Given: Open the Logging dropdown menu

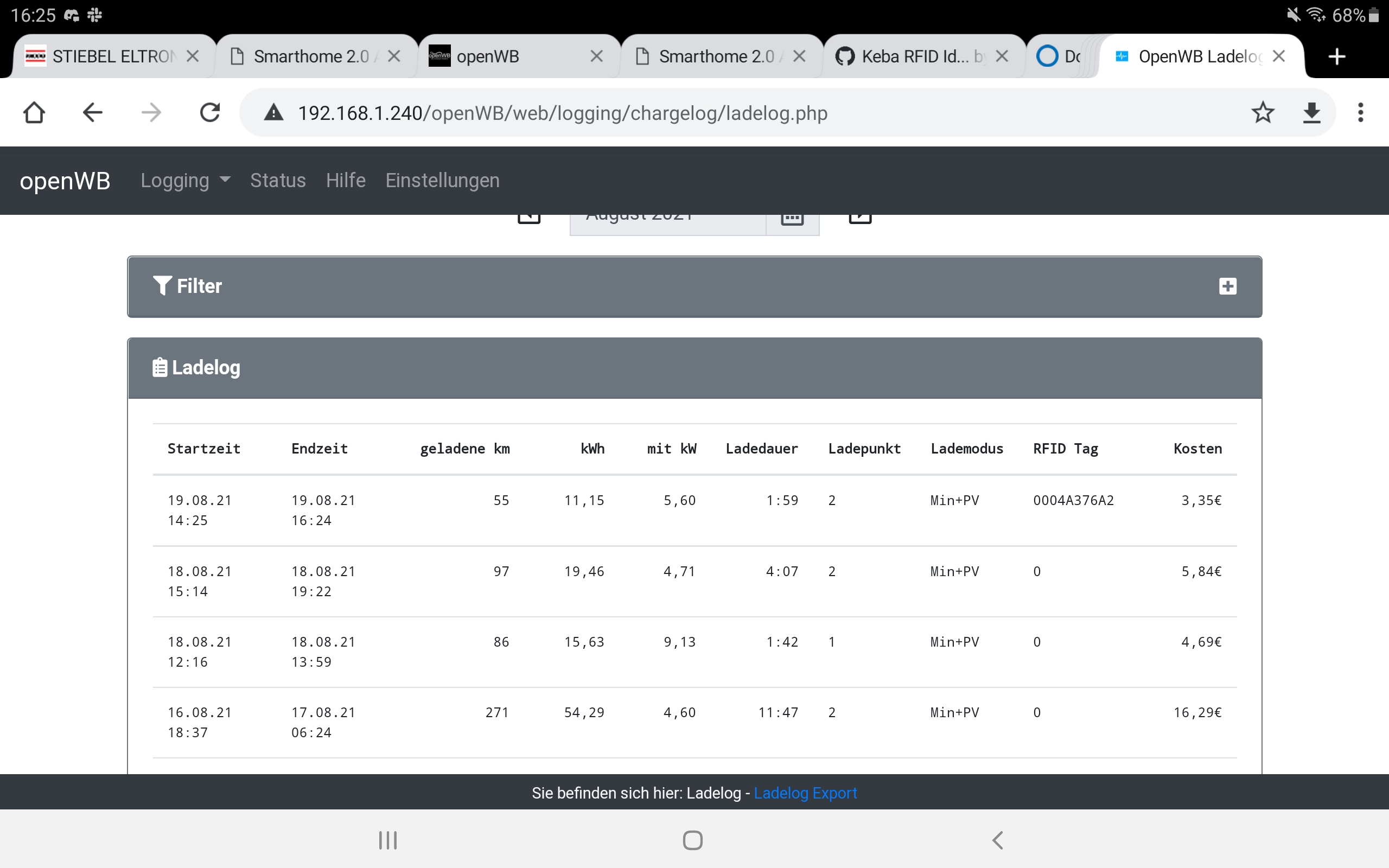Looking at the screenshot, I should [185, 180].
